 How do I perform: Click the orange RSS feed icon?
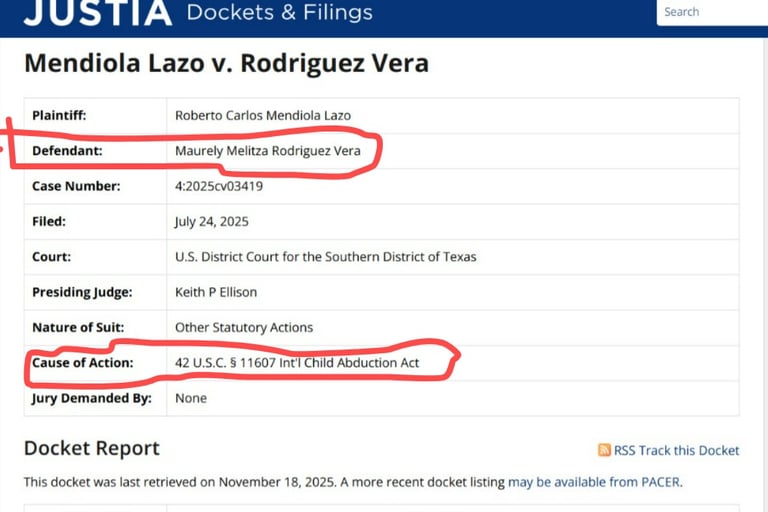pyautogui.click(x=604, y=450)
